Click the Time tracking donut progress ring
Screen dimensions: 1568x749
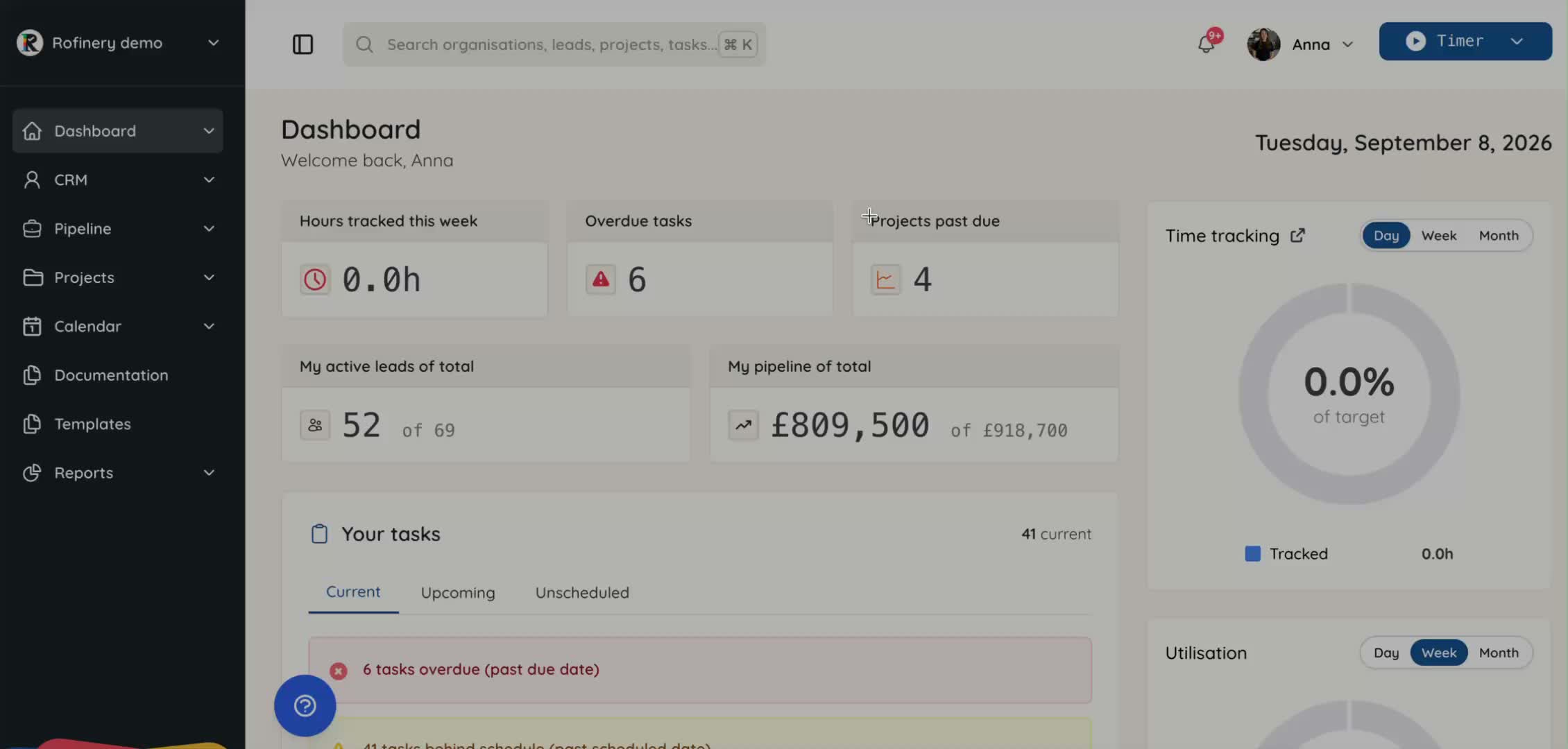click(x=1349, y=394)
